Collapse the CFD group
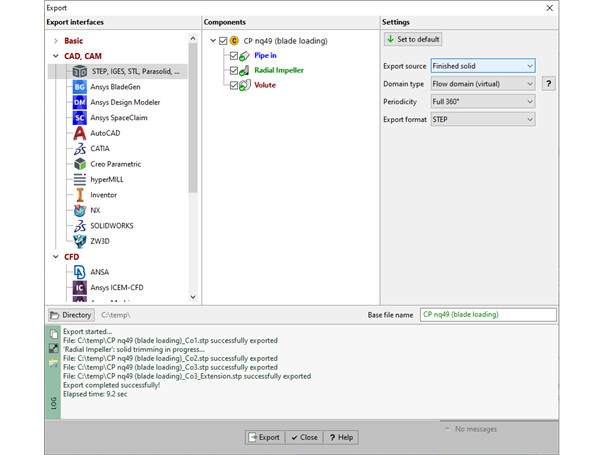Viewport: 600px width, 455px height. click(56, 256)
